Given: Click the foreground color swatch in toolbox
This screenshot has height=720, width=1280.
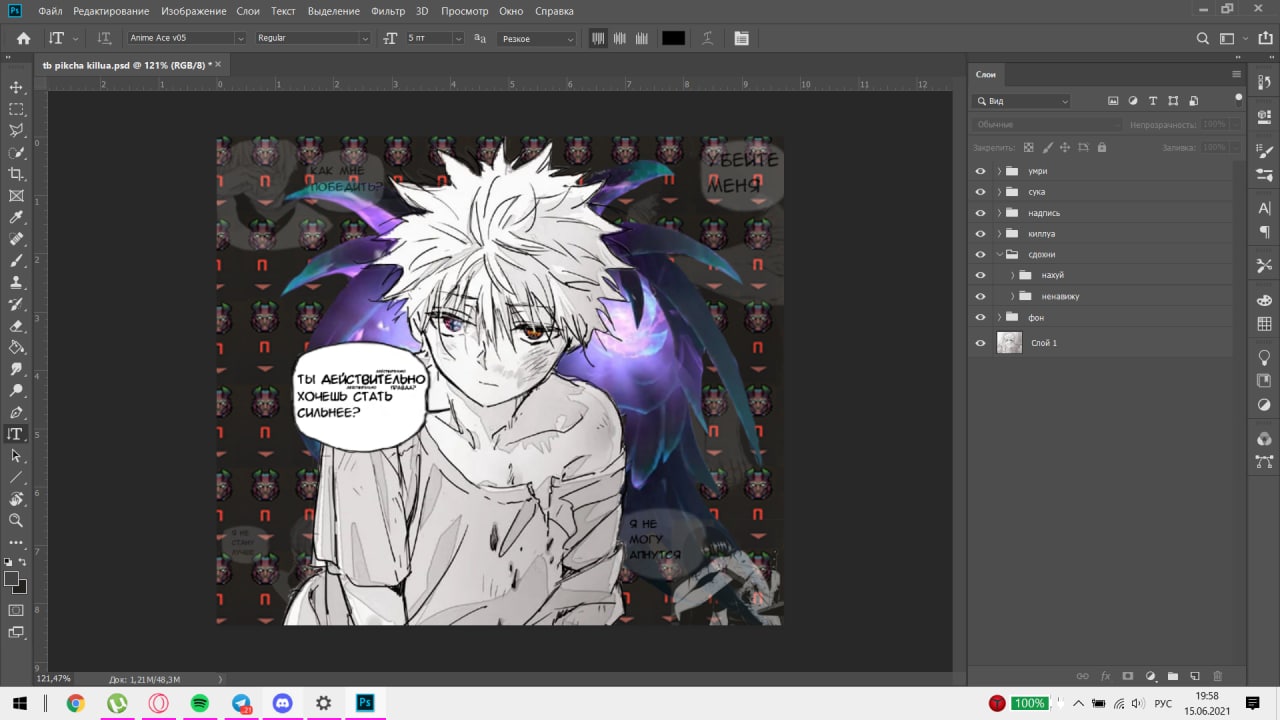Looking at the screenshot, I should 12,579.
